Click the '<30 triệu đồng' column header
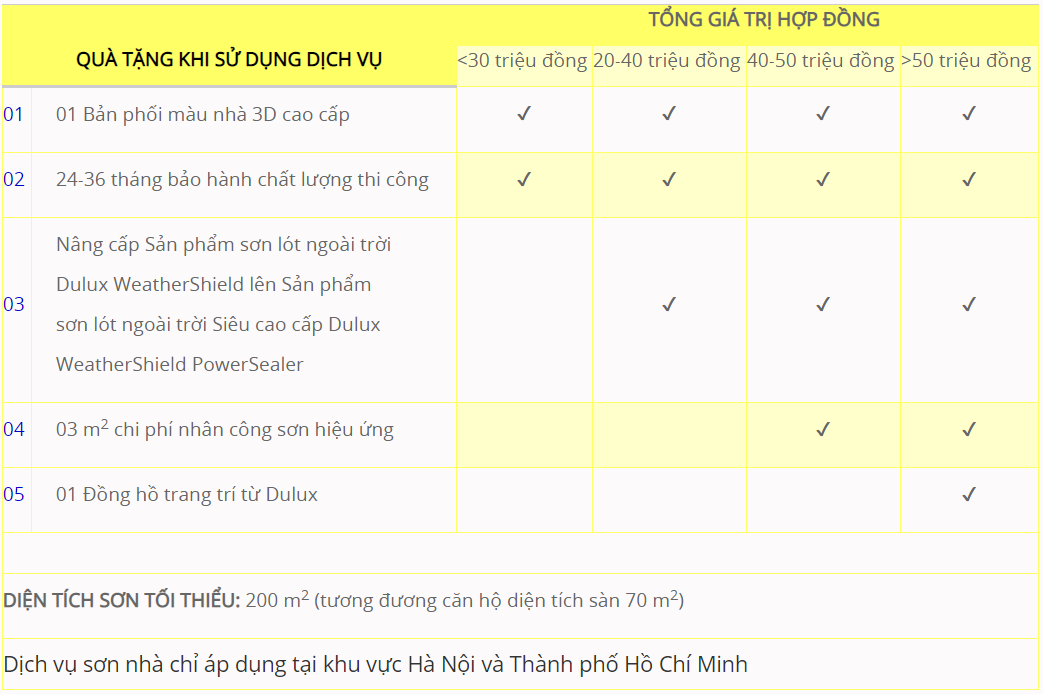This screenshot has width=1043, height=694. (x=522, y=61)
